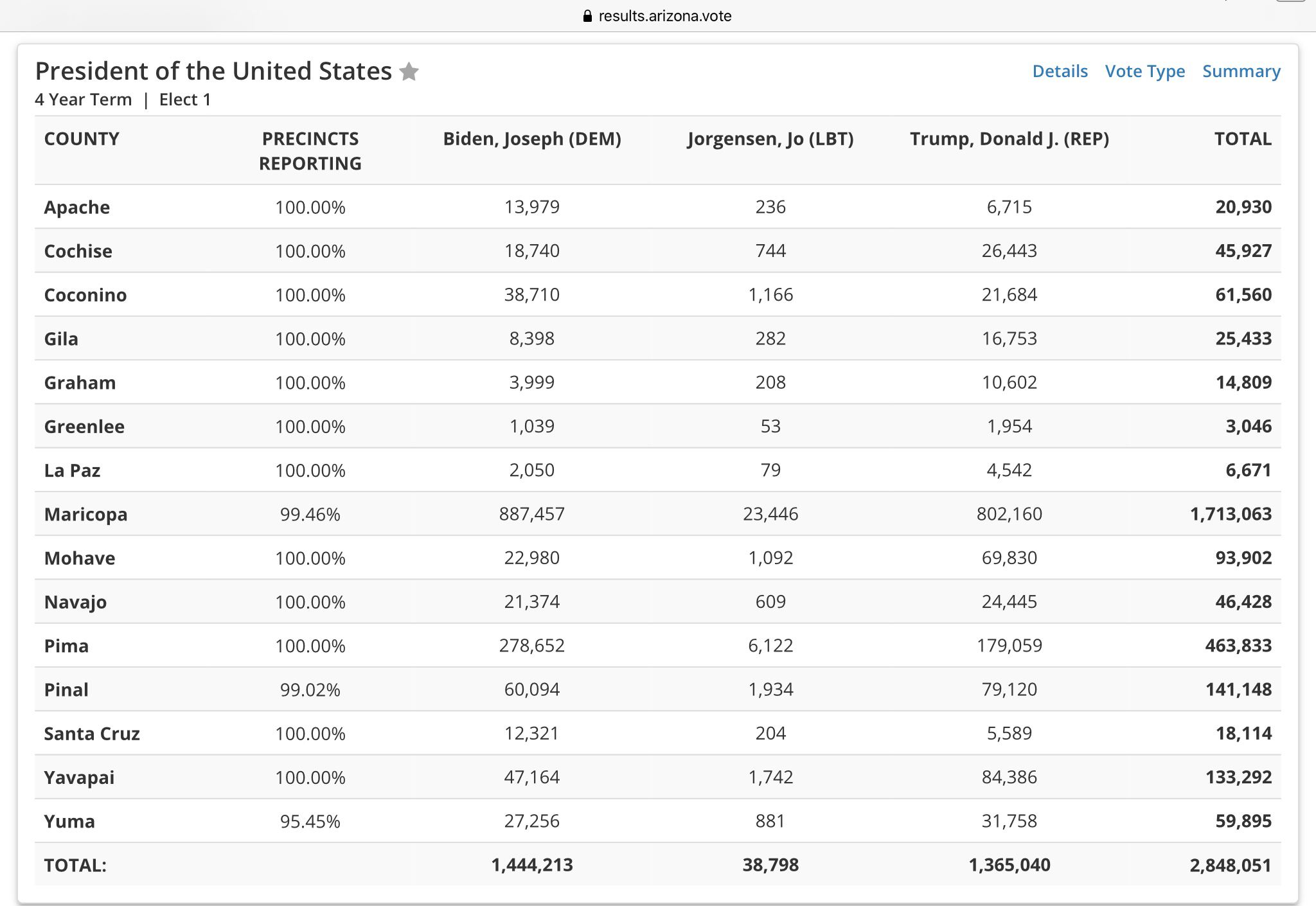Open the Summary link
The height and width of the screenshot is (906, 1316).
(1241, 71)
